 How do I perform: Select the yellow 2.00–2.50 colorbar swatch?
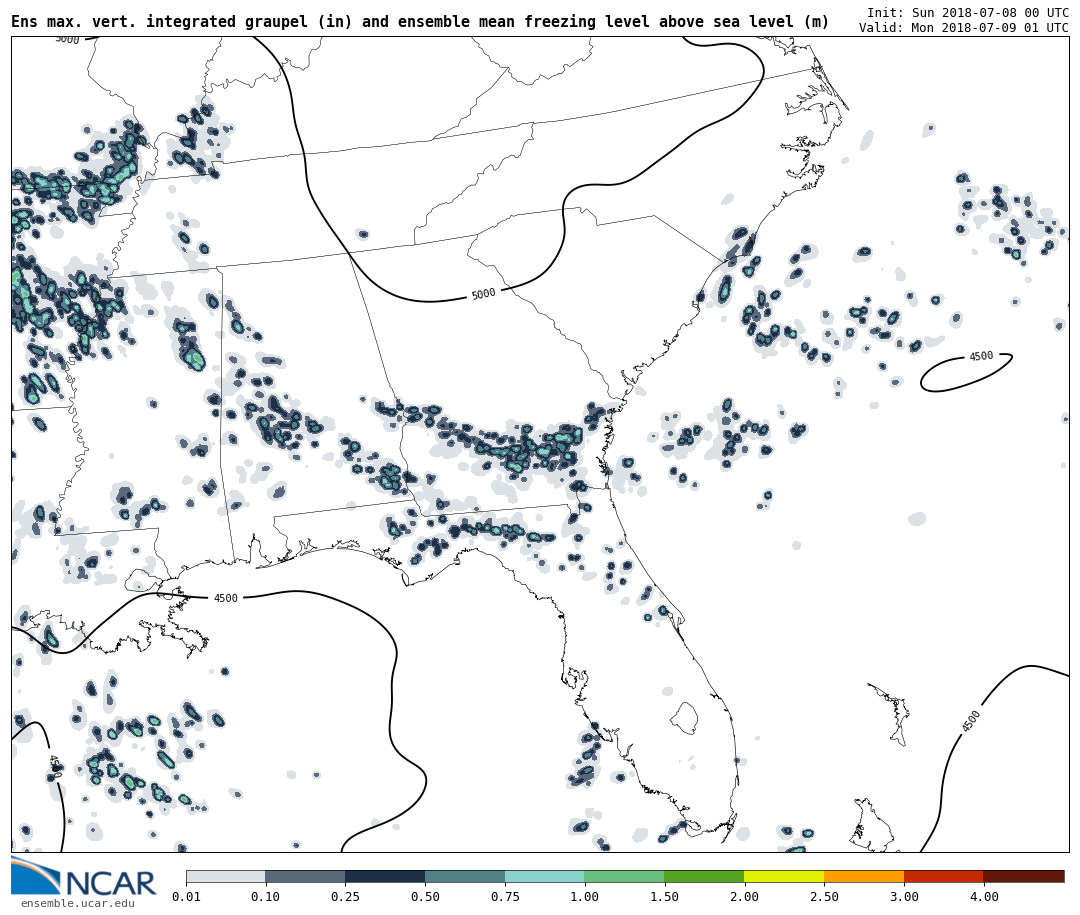click(783, 877)
